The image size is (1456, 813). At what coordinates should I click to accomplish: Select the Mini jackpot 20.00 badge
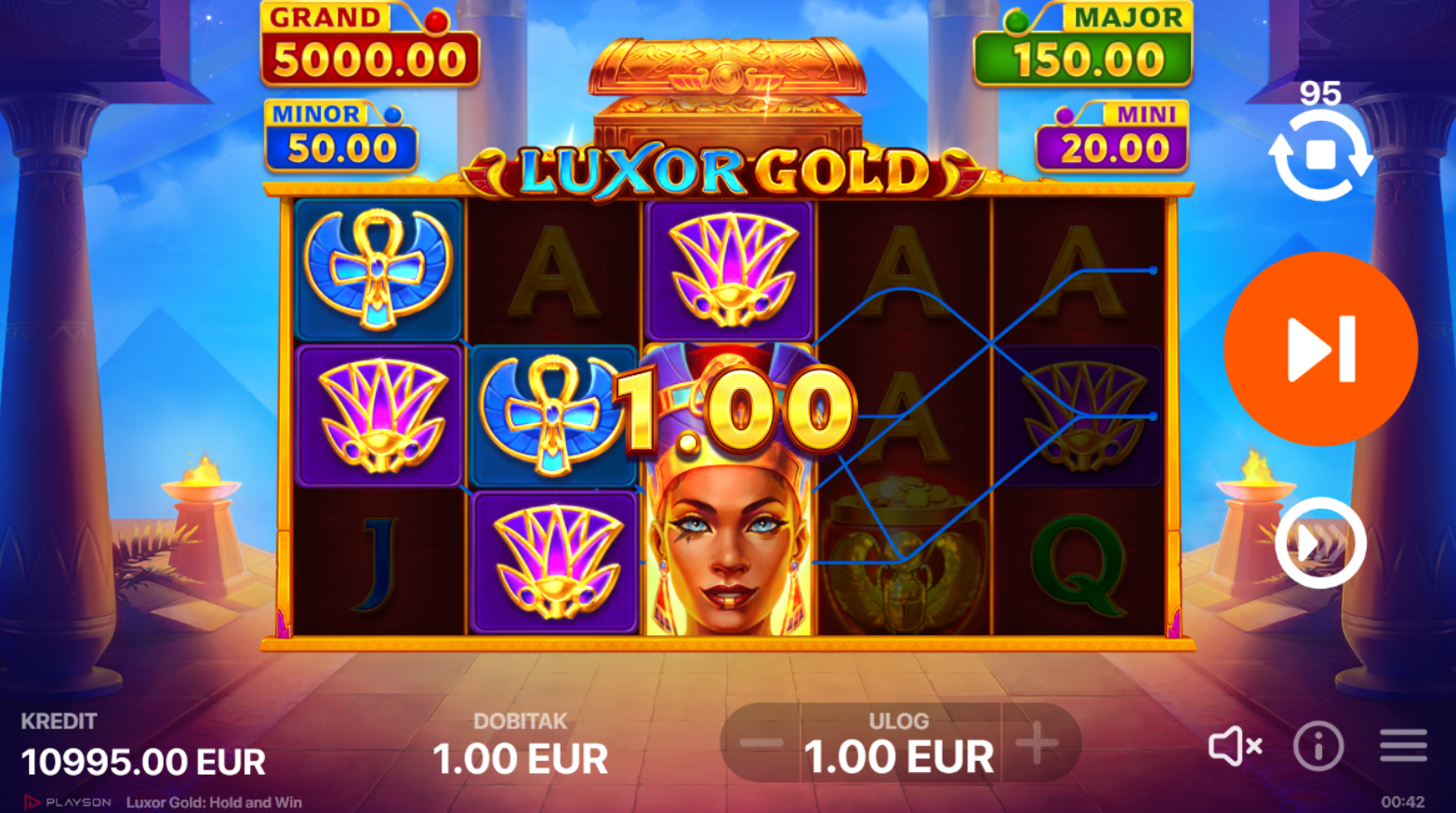[x=1113, y=137]
